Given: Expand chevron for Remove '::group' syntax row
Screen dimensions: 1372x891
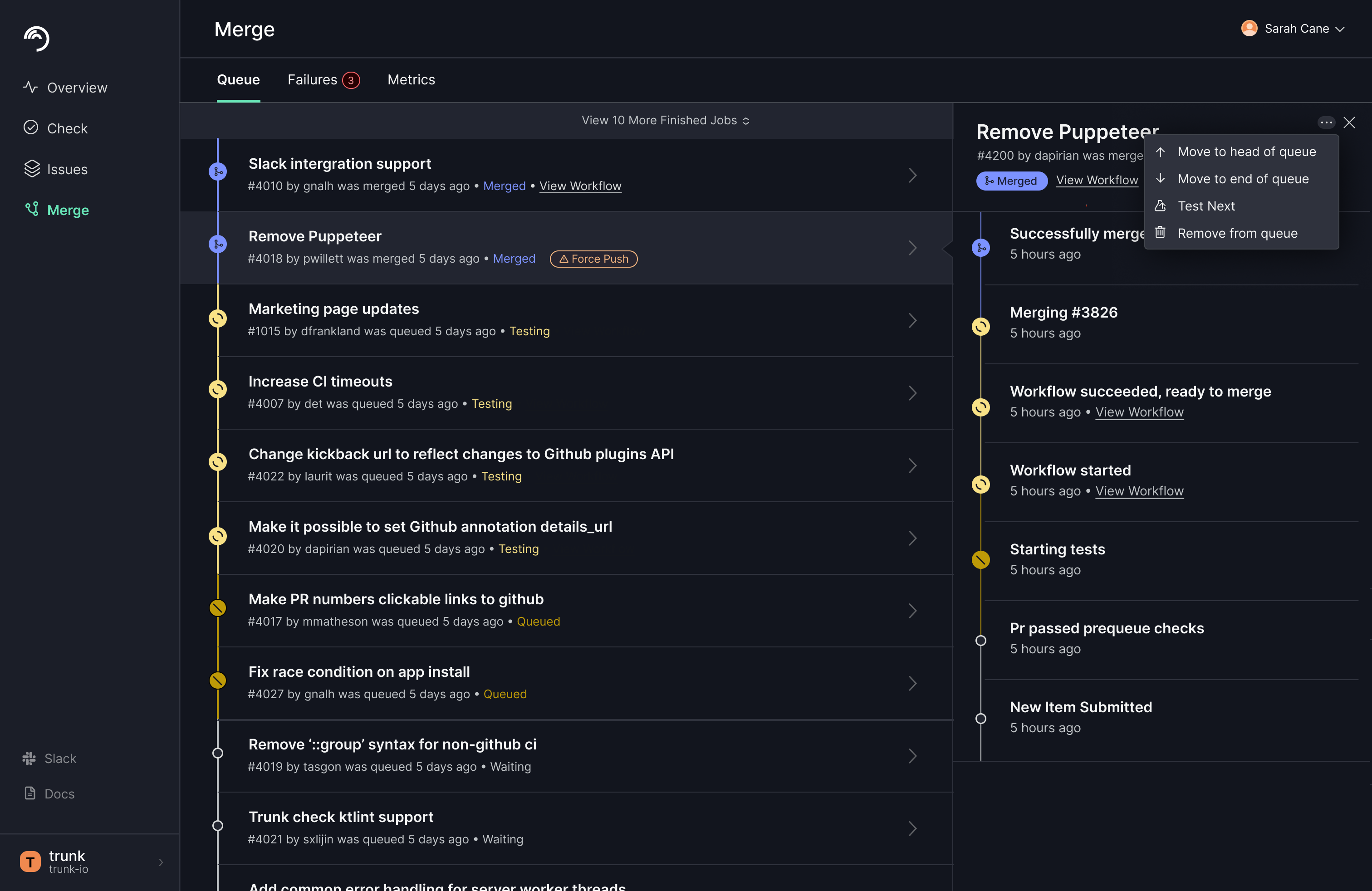Looking at the screenshot, I should 912,756.
